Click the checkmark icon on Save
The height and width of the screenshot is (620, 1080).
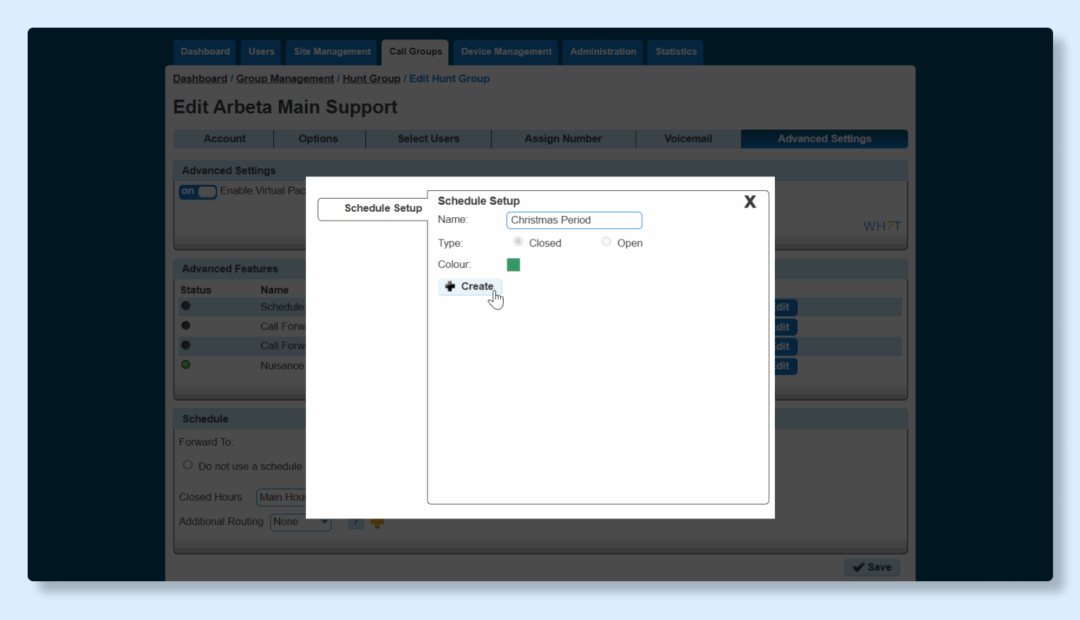click(858, 567)
